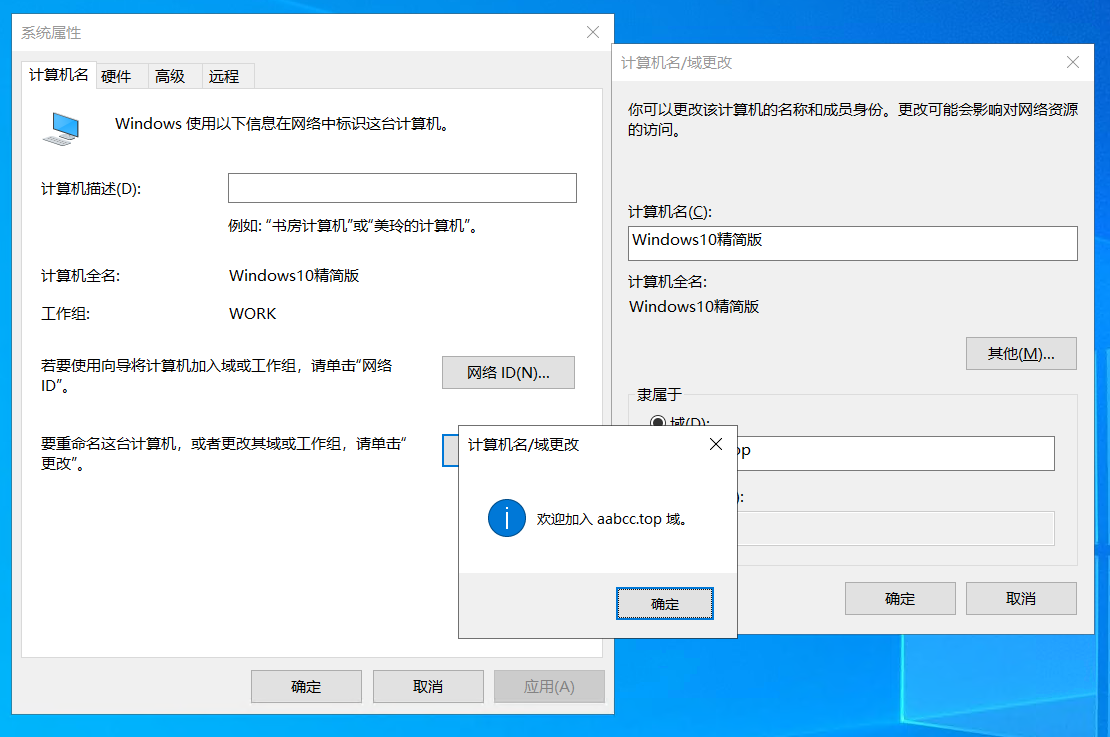1110x737 pixels.
Task: Click the 网络 ID(N)... button
Action: [x=508, y=372]
